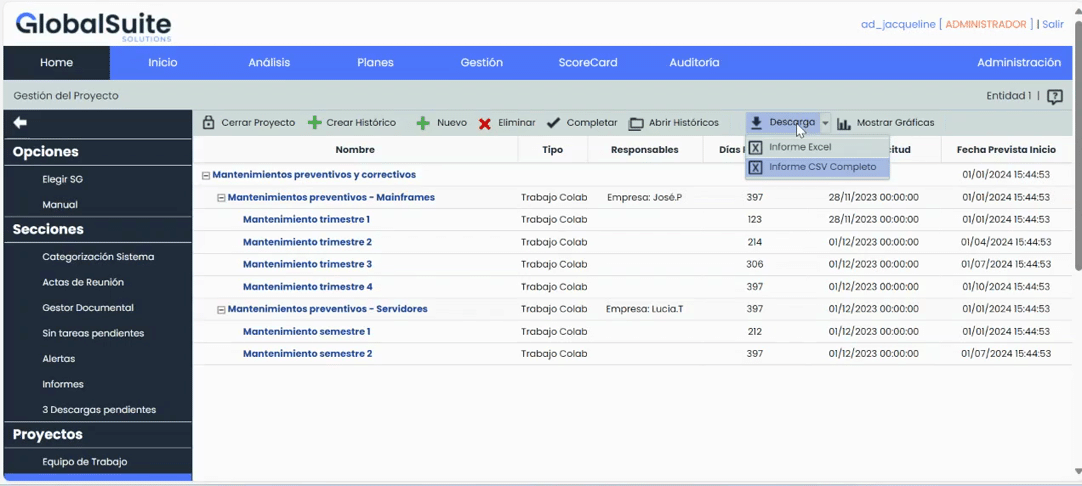Screen dimensions: 1082x486
Task: Select Informe Excel from download menu
Action: click(x=800, y=147)
